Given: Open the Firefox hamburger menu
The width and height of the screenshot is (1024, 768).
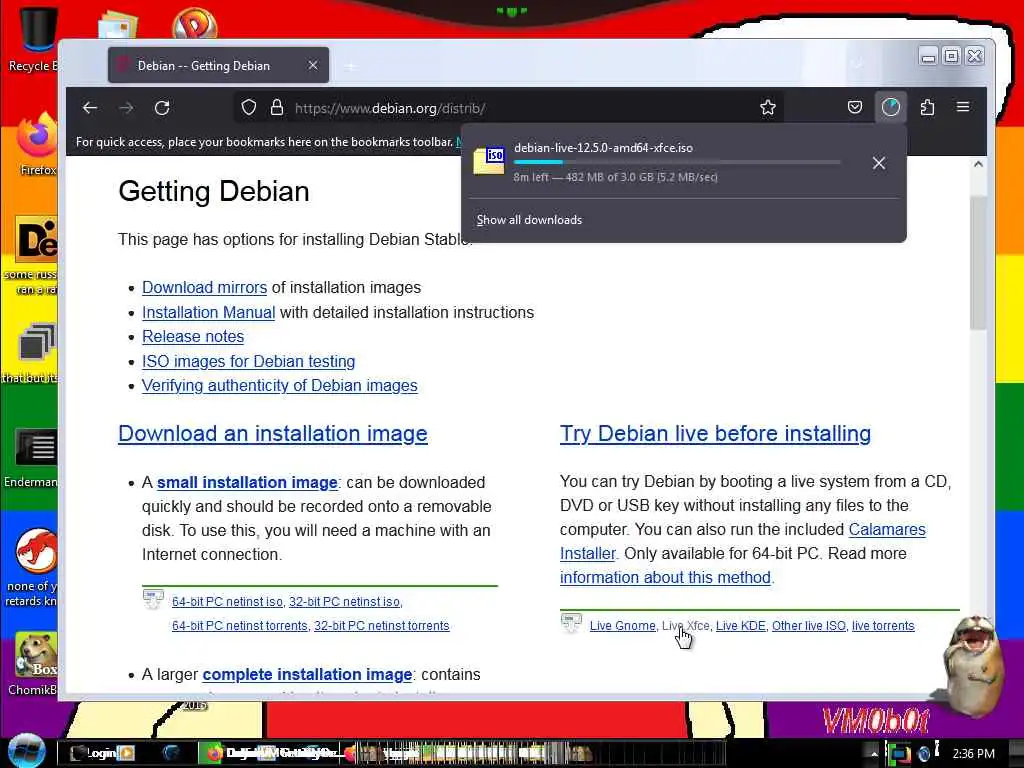Looking at the screenshot, I should [x=963, y=107].
